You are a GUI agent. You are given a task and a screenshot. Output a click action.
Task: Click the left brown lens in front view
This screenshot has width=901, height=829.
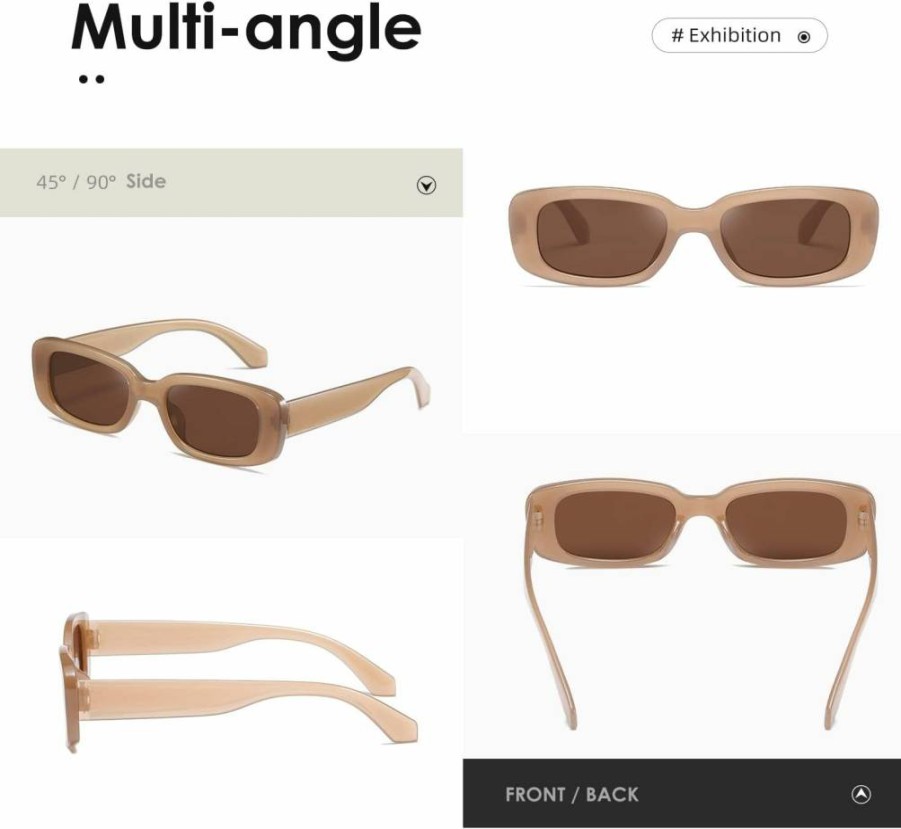tap(602, 237)
